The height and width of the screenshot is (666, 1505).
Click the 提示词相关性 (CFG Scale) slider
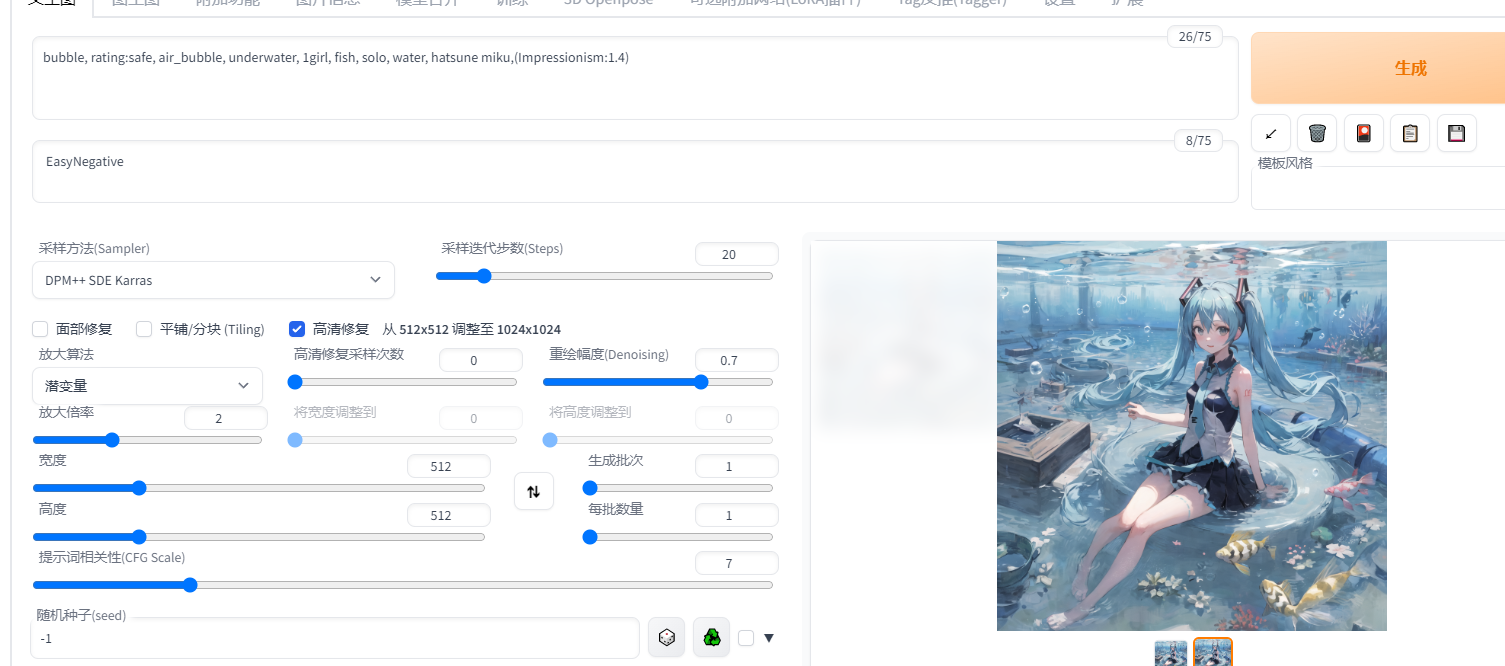tap(403, 585)
